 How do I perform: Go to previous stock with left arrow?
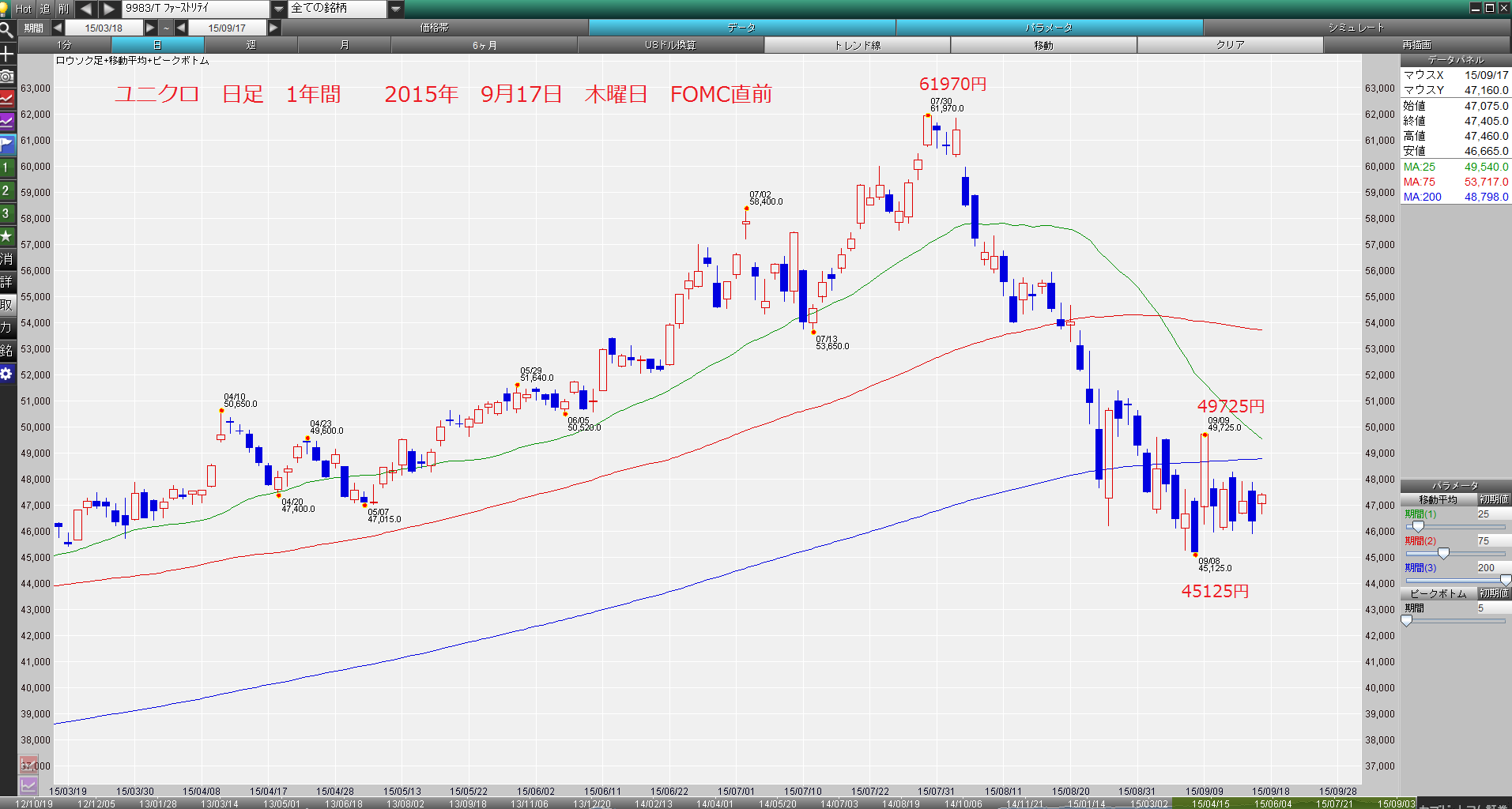pos(86,9)
